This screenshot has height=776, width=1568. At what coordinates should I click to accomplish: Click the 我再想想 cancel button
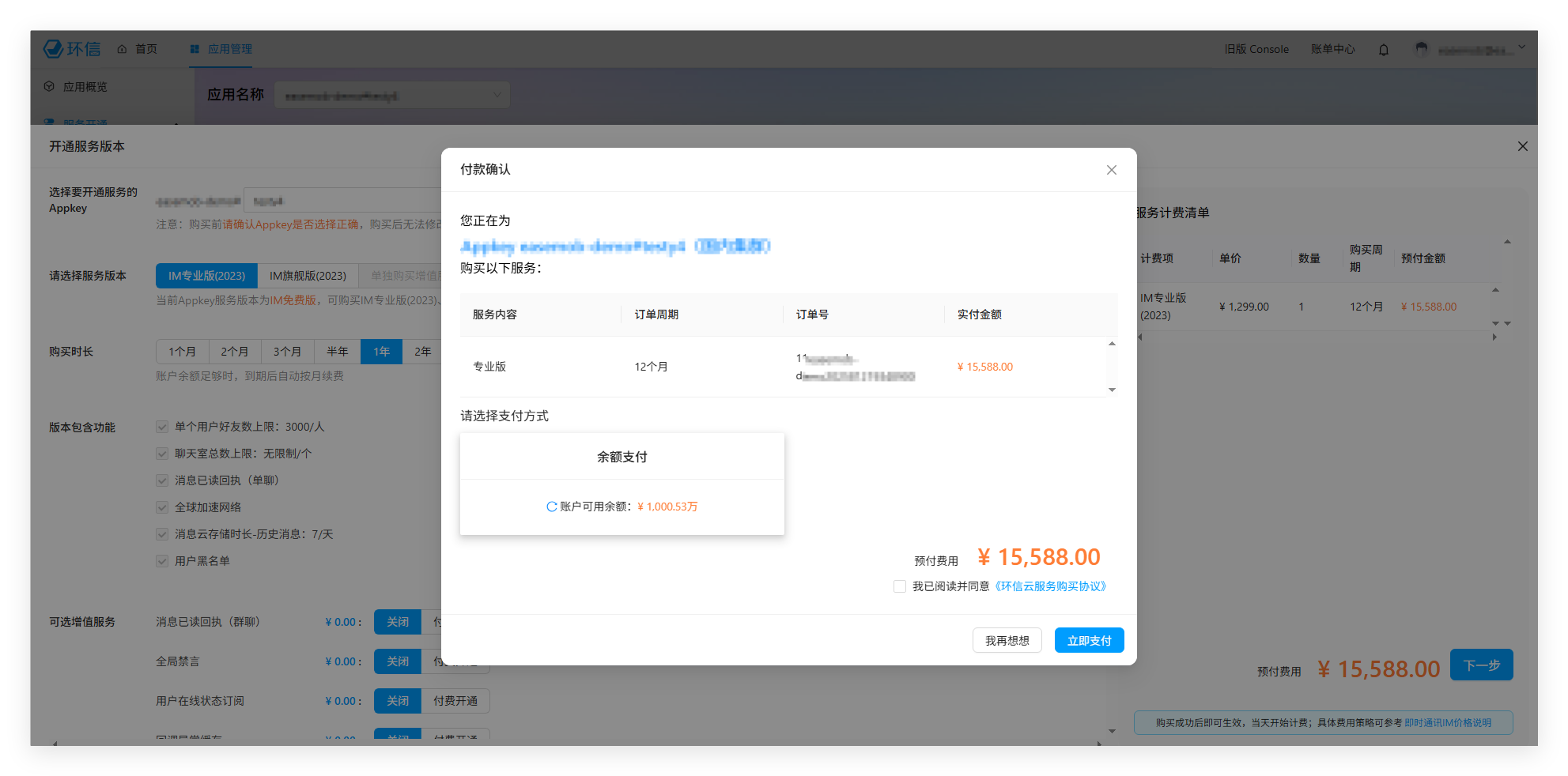[x=1007, y=641]
